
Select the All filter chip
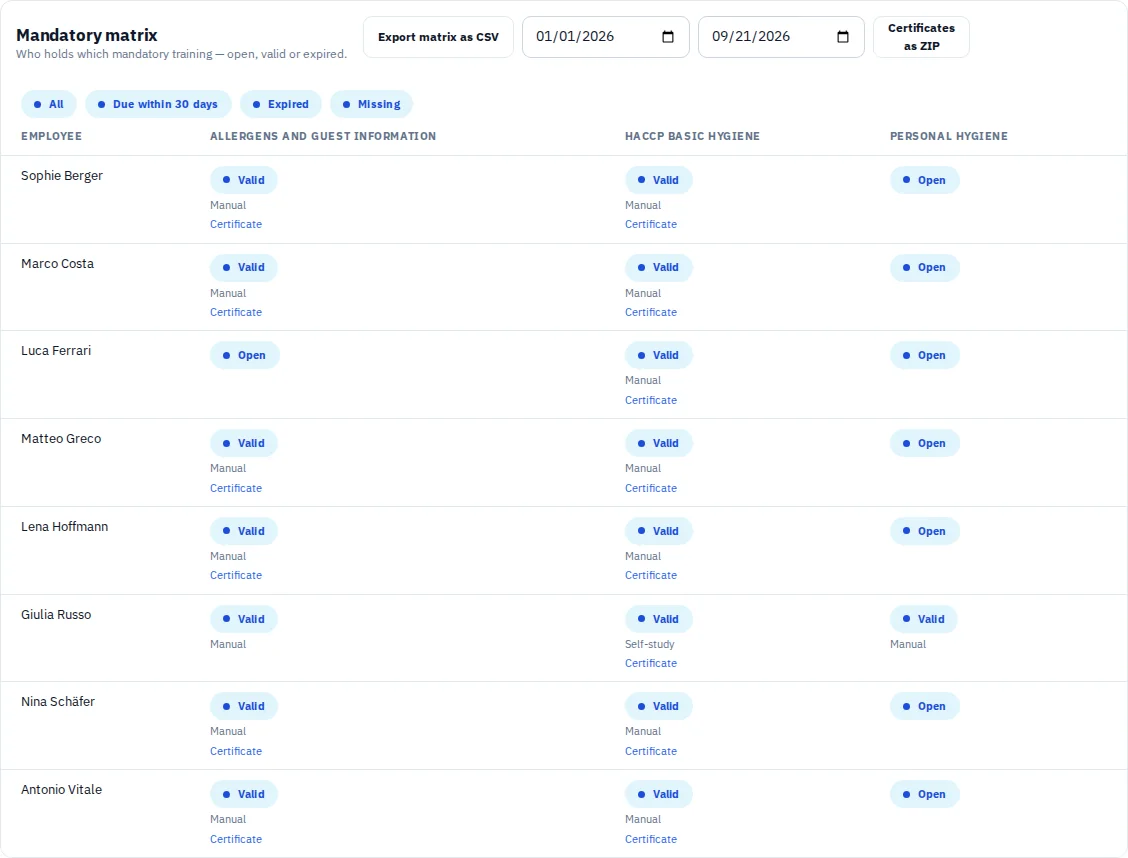(x=48, y=104)
